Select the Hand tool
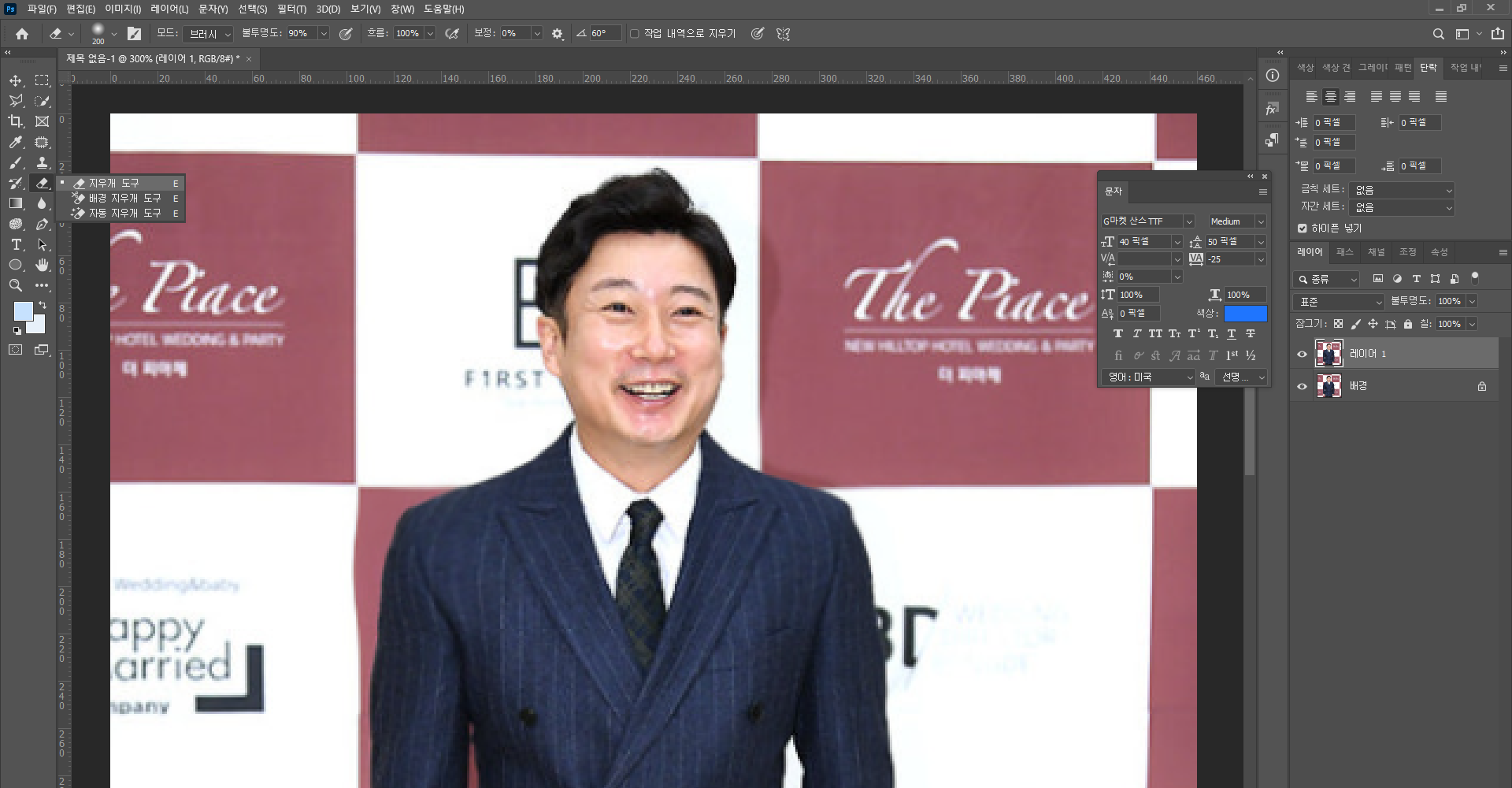The height and width of the screenshot is (788, 1512). 43,265
